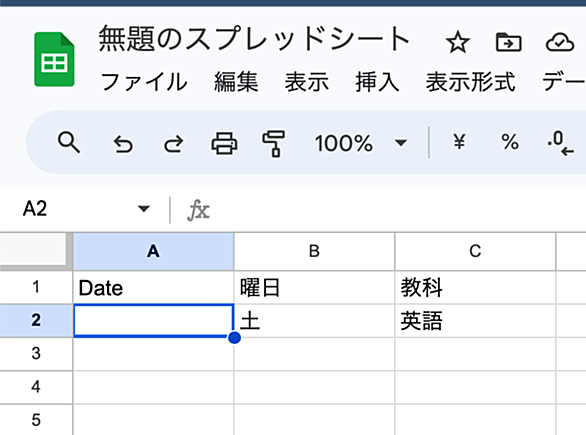Open the 表示形式 menu
Image resolution: width=586 pixels, height=435 pixels.
[471, 82]
